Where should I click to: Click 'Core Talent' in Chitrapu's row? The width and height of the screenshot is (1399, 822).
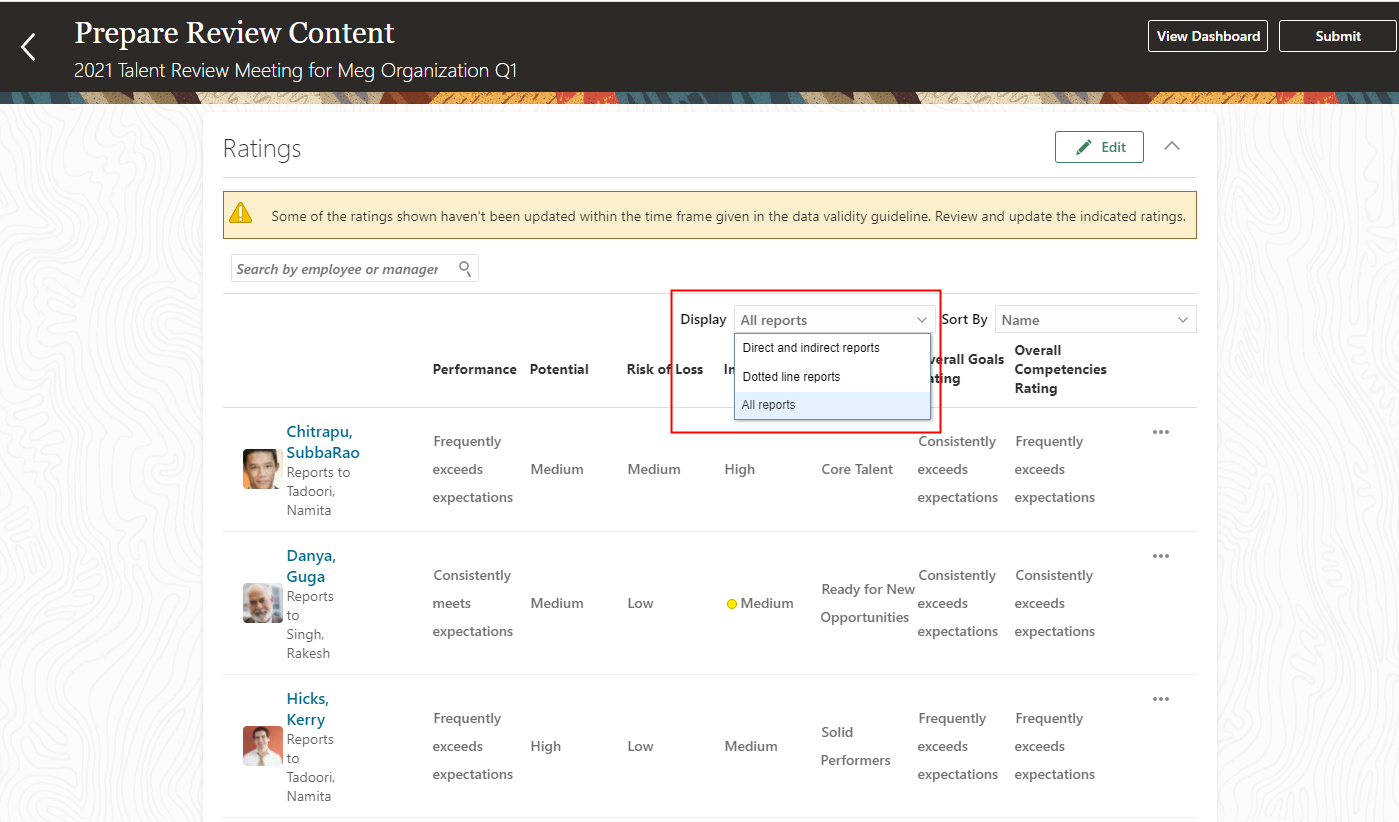[x=857, y=469]
